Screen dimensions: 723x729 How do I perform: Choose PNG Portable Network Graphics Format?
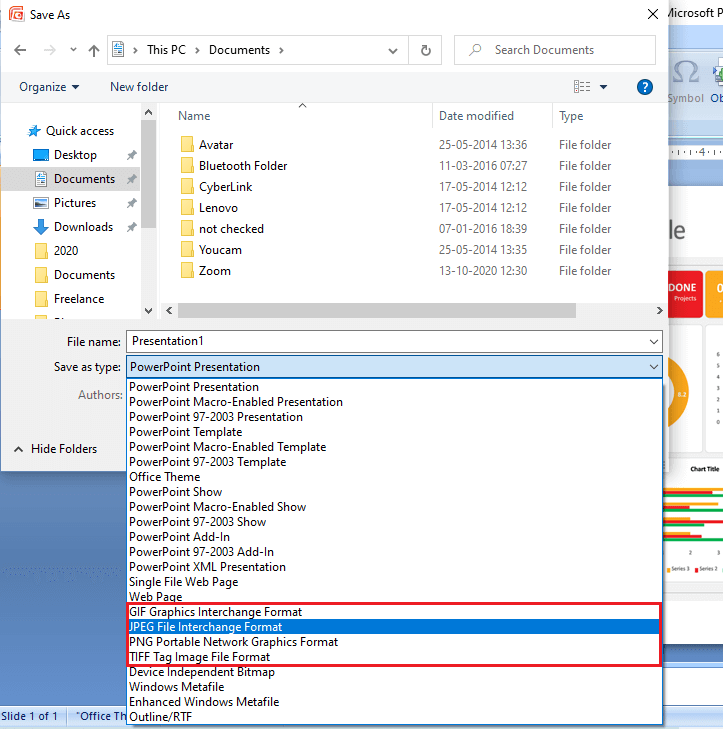[394, 642]
